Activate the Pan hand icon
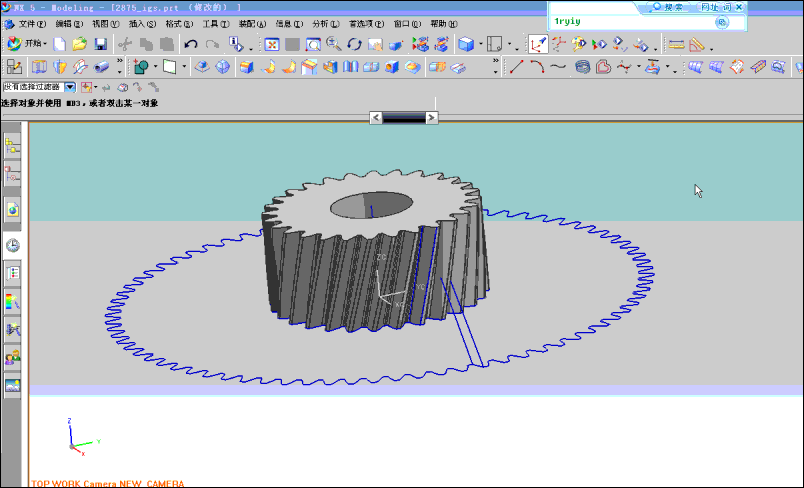This screenshot has width=804, height=488. pyautogui.click(x=375, y=45)
